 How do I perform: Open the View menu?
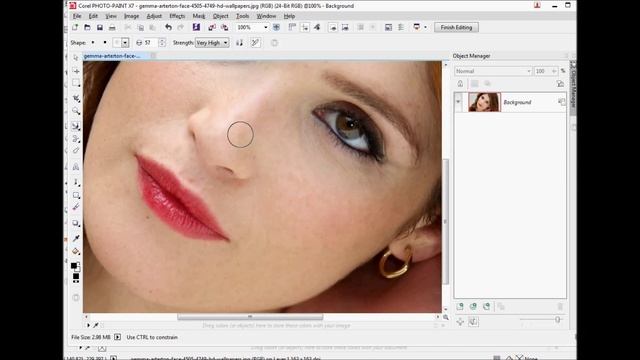point(111,16)
